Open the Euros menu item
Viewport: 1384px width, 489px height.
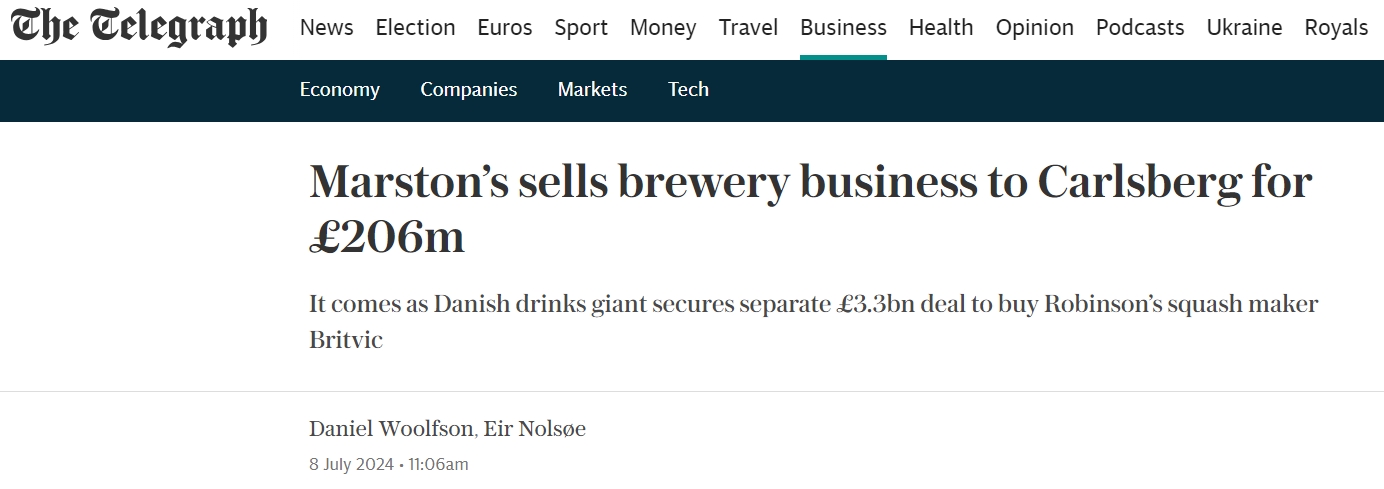505,28
